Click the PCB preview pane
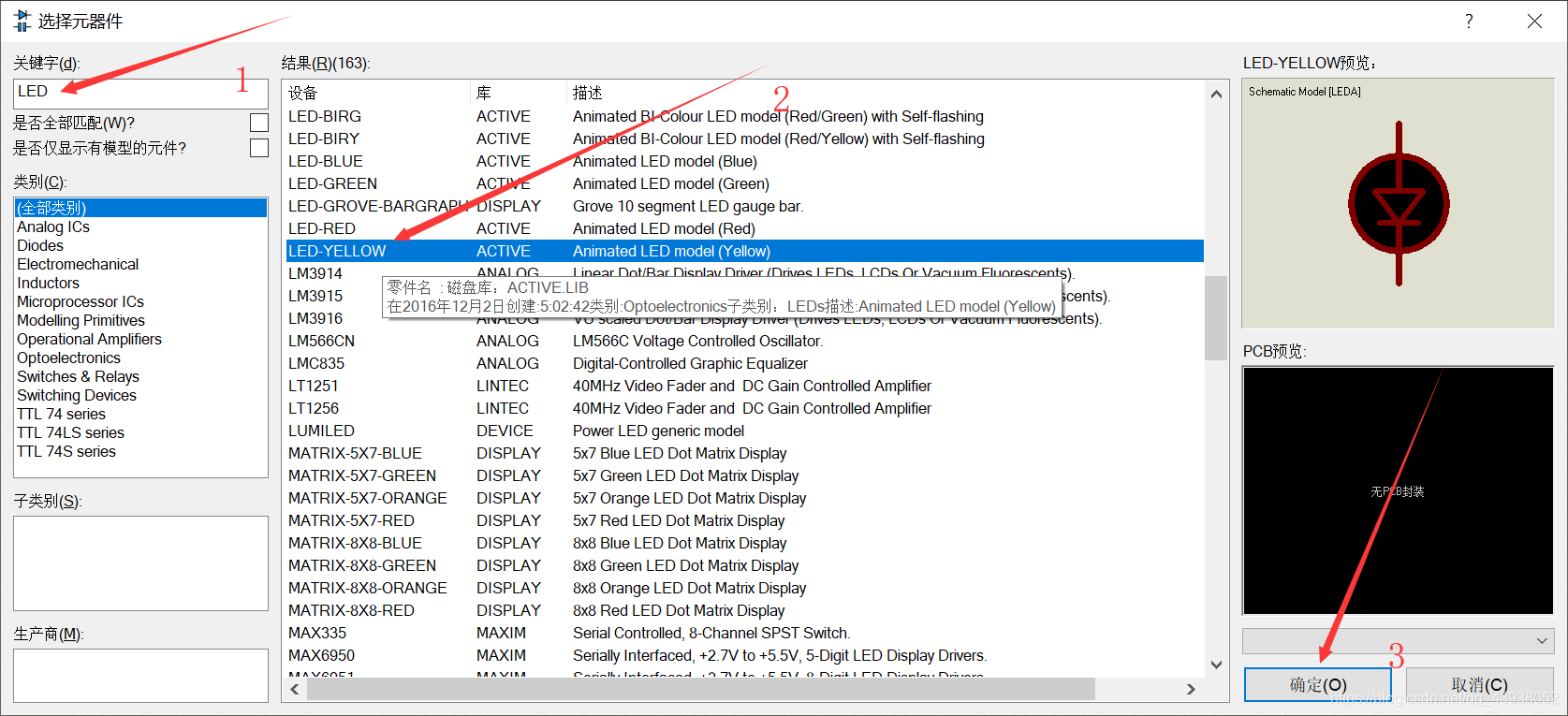The width and height of the screenshot is (1568, 716). pyautogui.click(x=1399, y=490)
